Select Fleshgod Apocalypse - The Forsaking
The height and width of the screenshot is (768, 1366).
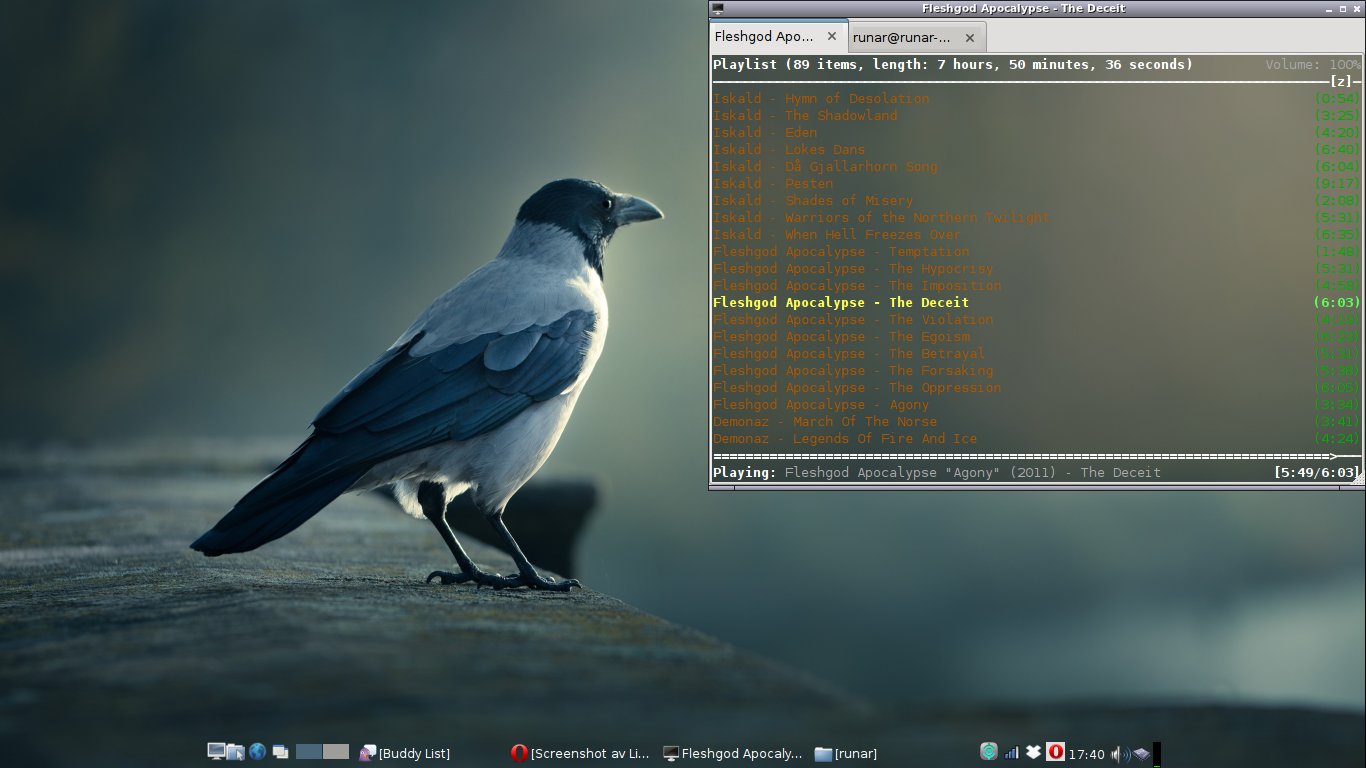pos(853,370)
